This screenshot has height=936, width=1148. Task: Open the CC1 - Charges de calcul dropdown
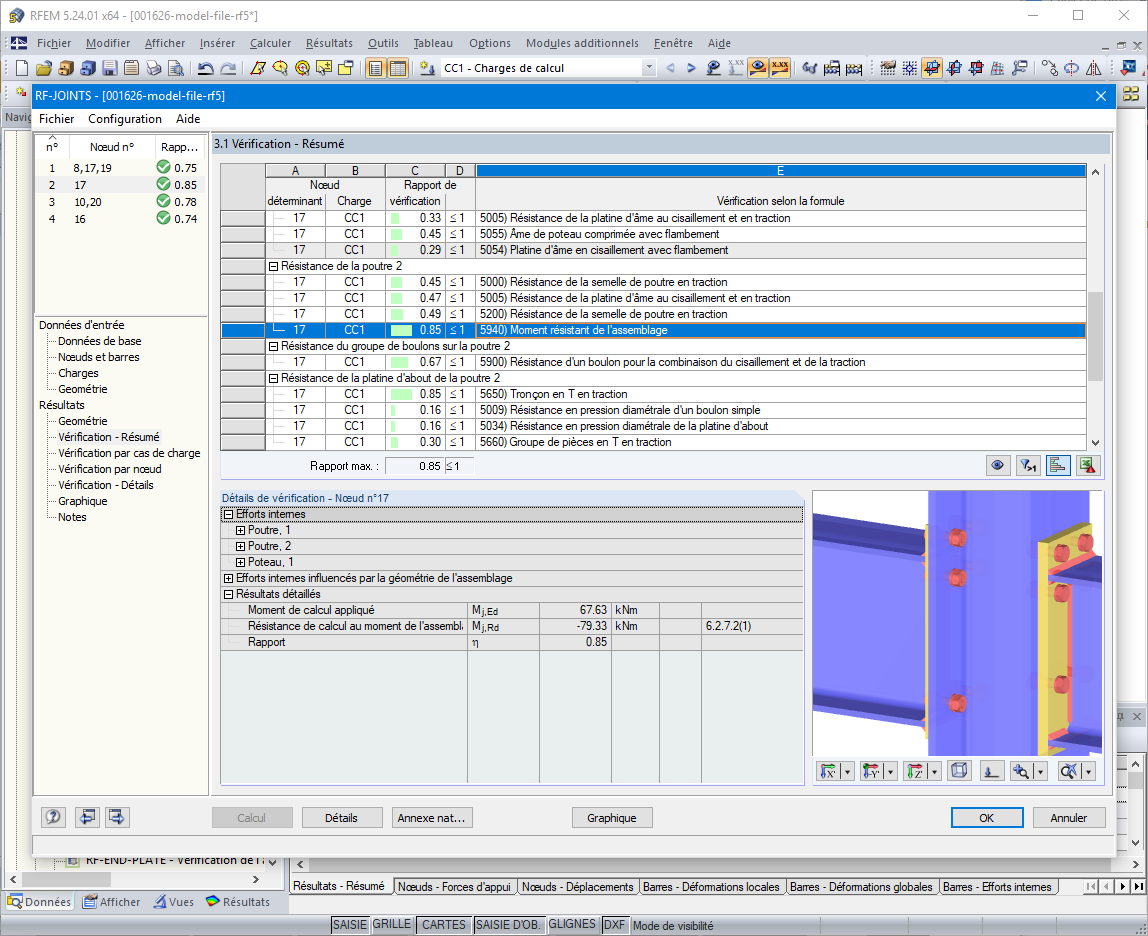click(649, 68)
